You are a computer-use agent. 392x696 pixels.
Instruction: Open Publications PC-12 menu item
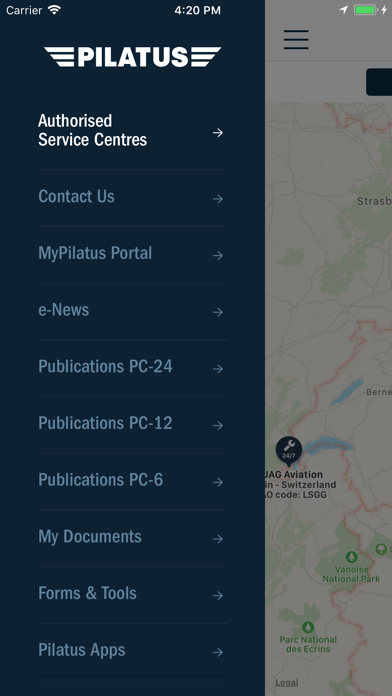pos(132,424)
